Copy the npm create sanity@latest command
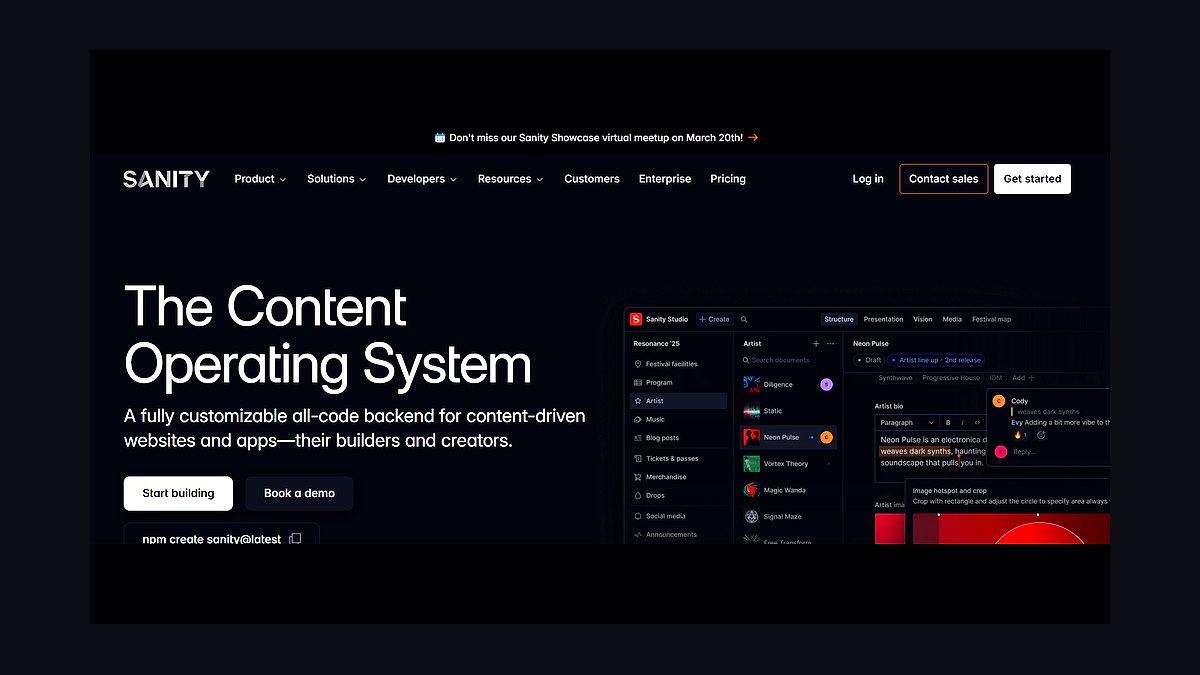1200x675 pixels. [294, 539]
